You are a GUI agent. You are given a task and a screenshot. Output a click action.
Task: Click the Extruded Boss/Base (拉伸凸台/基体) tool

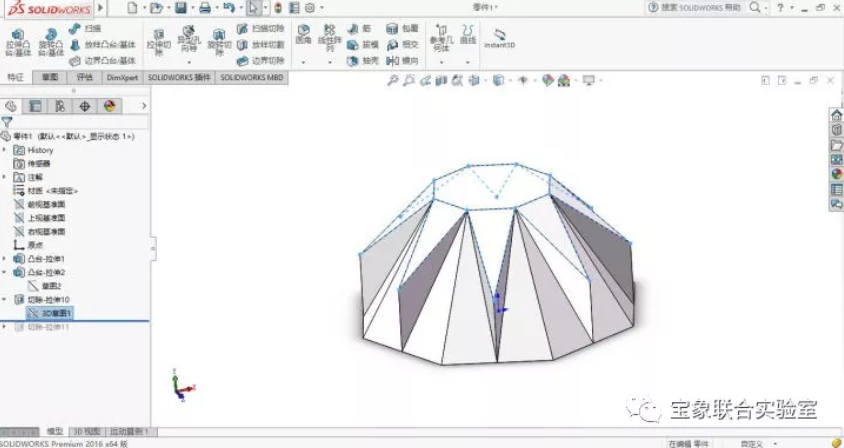(18, 43)
